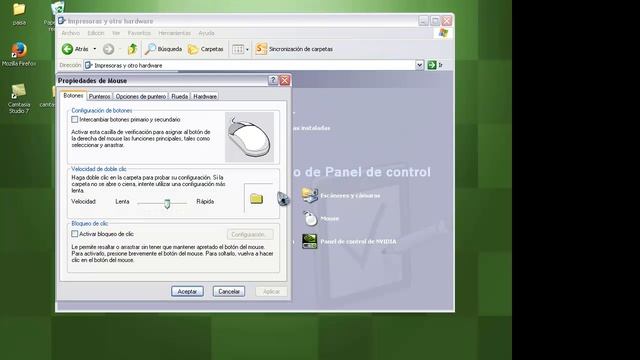Click the Mouse link text
The width and height of the screenshot is (640, 360).
click(329, 218)
